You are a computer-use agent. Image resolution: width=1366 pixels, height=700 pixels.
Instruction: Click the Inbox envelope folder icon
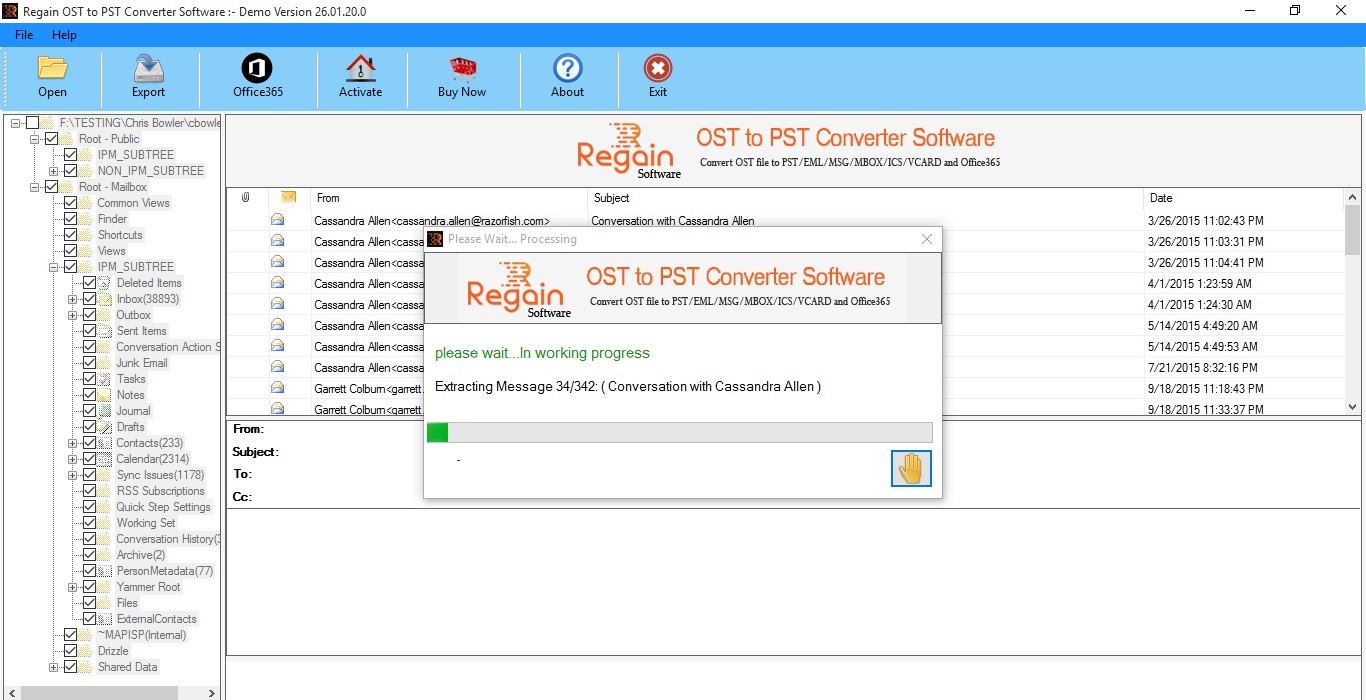click(104, 299)
